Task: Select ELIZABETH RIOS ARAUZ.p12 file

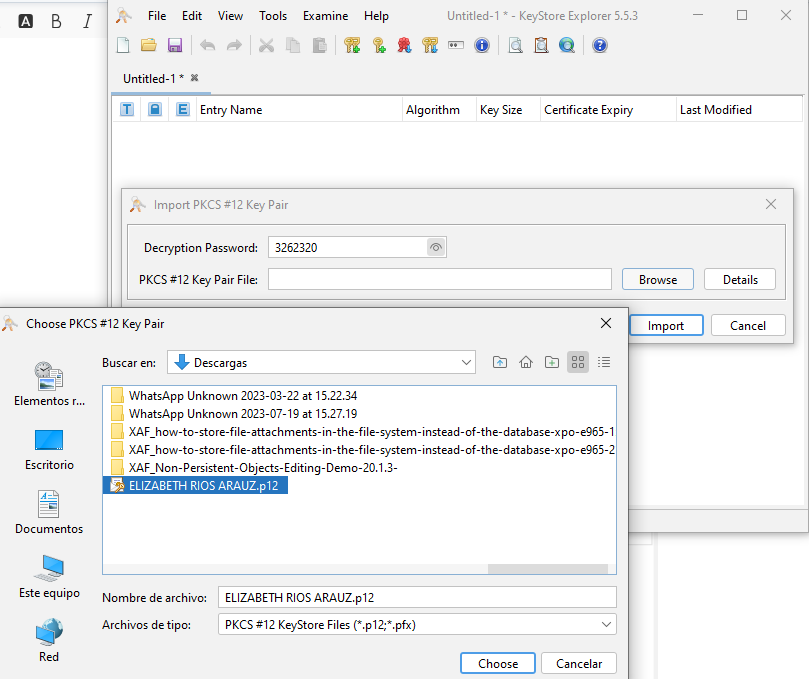Action: point(195,486)
